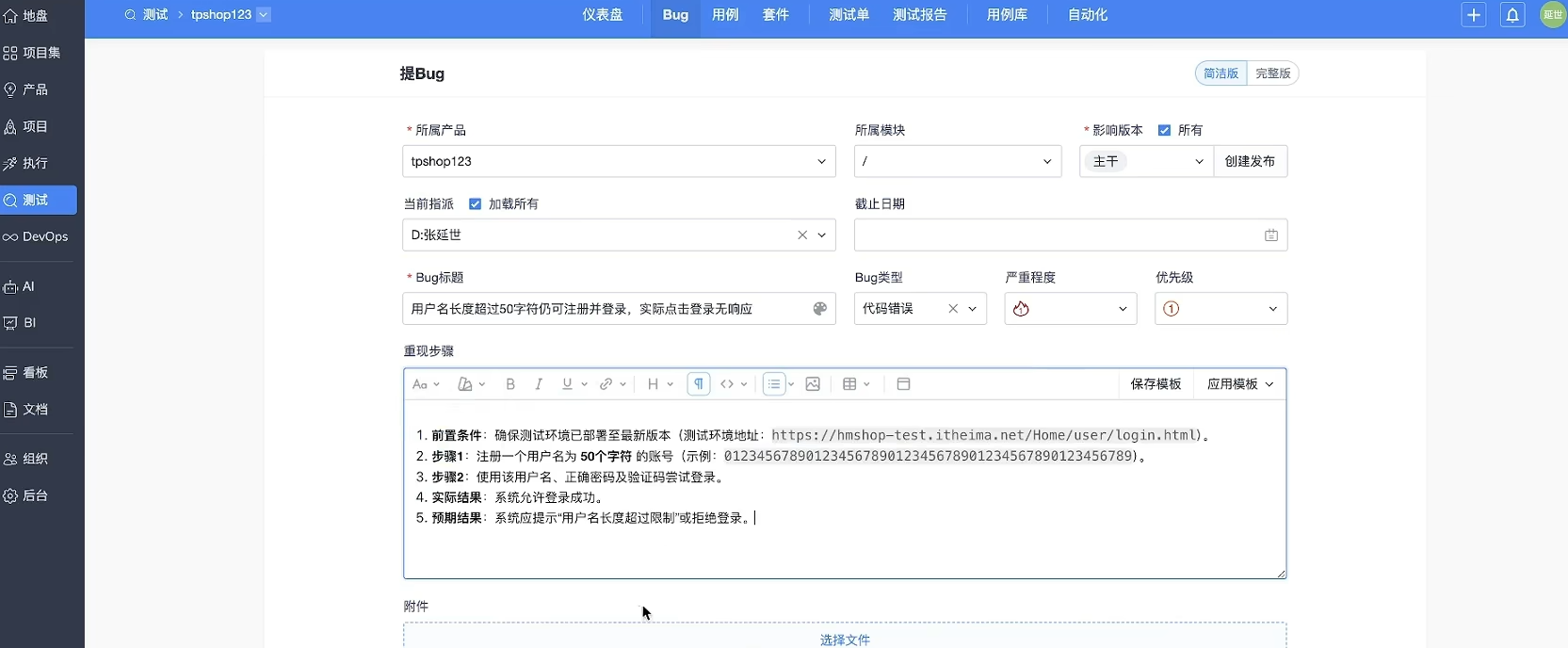Open the Bug类型 dropdown arrow

(973, 309)
